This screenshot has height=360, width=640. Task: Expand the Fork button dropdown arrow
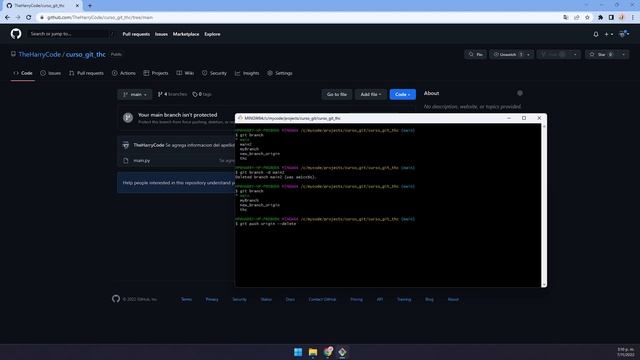(x=575, y=54)
